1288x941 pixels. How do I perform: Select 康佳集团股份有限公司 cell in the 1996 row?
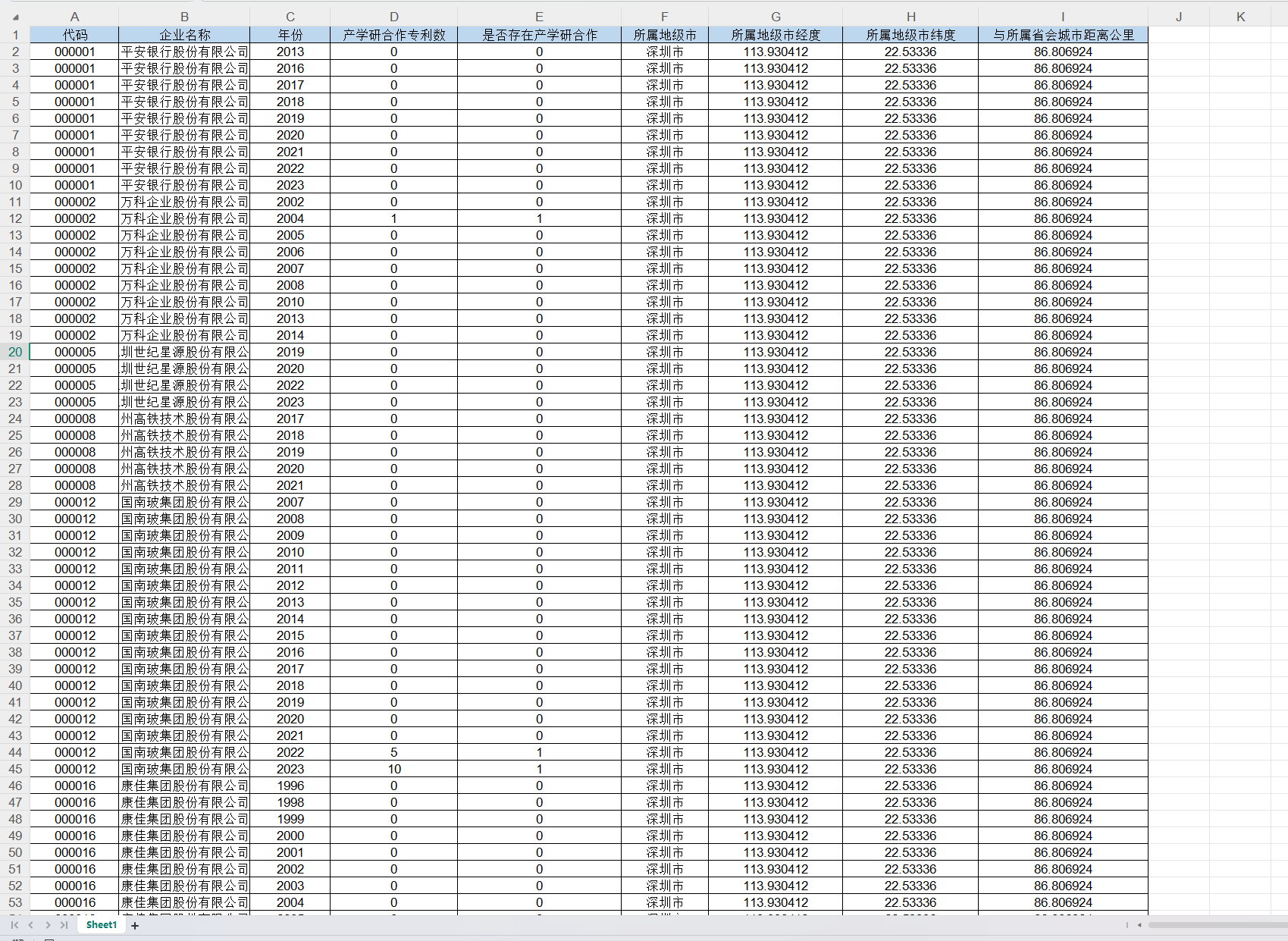click(x=184, y=786)
